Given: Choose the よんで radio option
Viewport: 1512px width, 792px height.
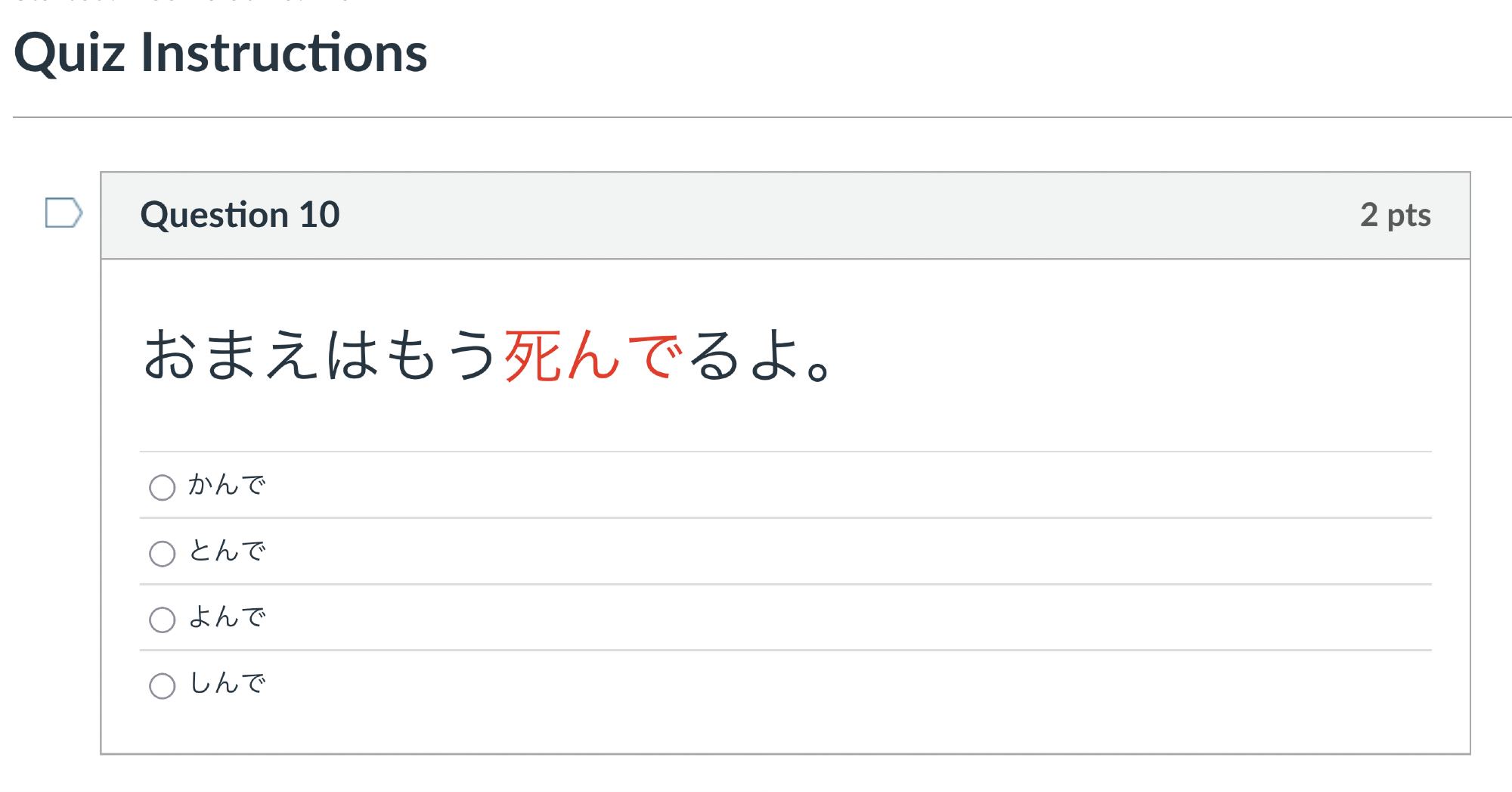Looking at the screenshot, I should pos(162,620).
